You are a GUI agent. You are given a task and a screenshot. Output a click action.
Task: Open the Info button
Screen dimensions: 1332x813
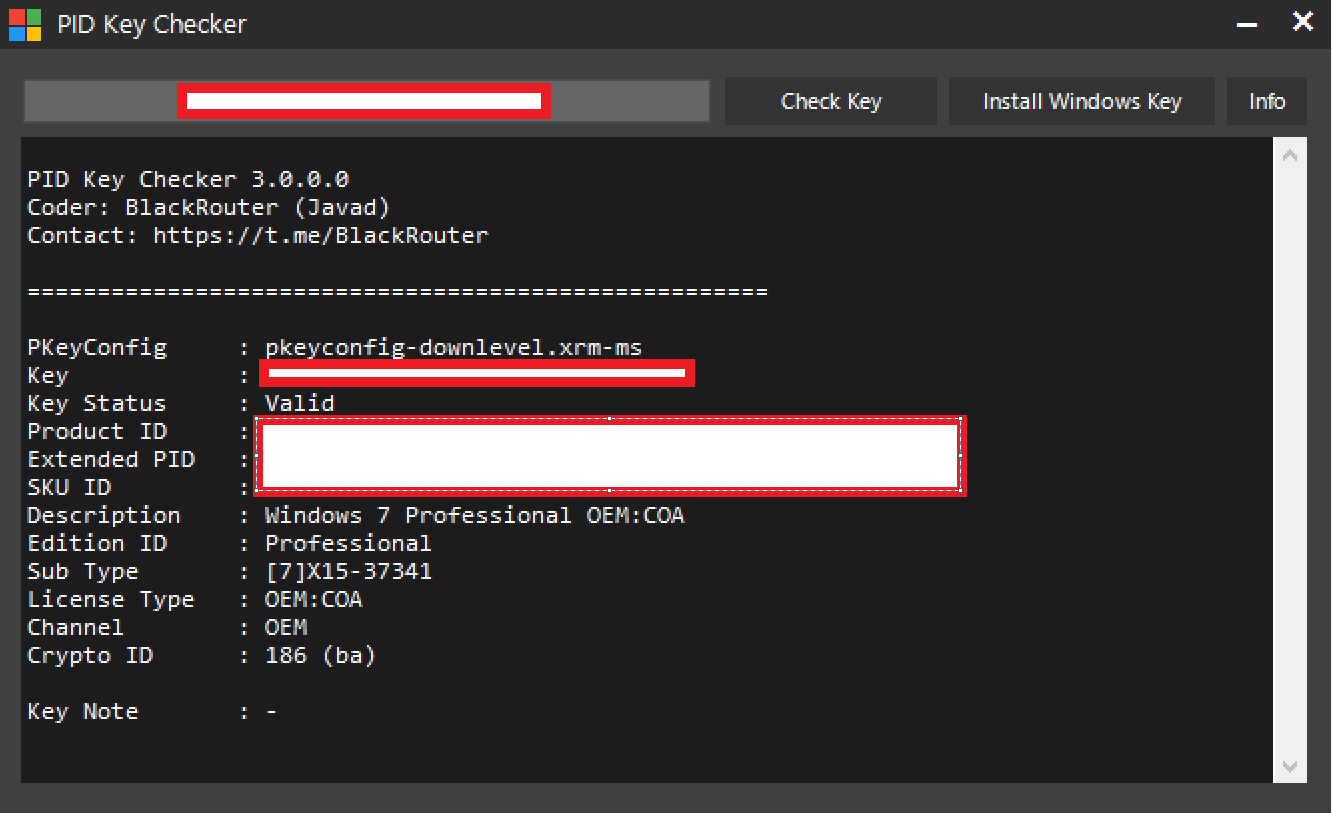[x=1266, y=102]
